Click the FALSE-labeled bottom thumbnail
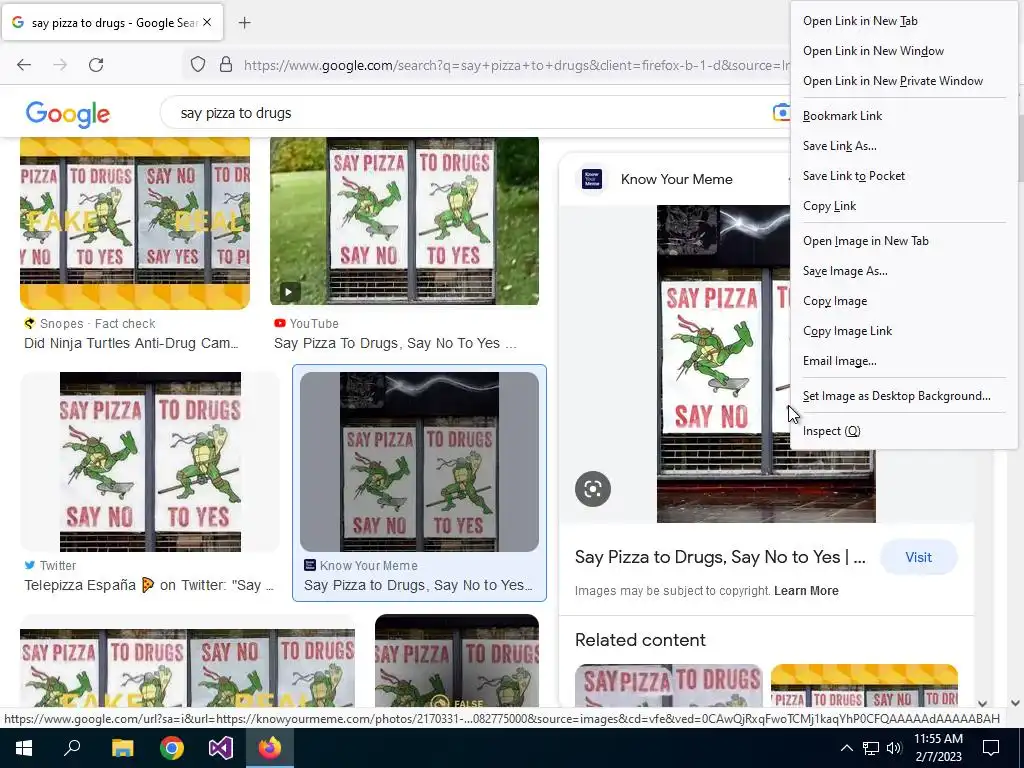The image size is (1024, 768). click(x=456, y=660)
